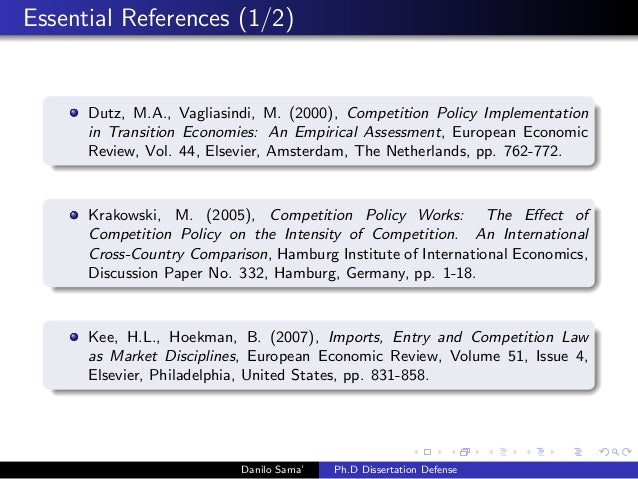This screenshot has height=479, width=638.
Task: Click the Kee, H.L., Hoekman reference text
Action: (x=338, y=356)
